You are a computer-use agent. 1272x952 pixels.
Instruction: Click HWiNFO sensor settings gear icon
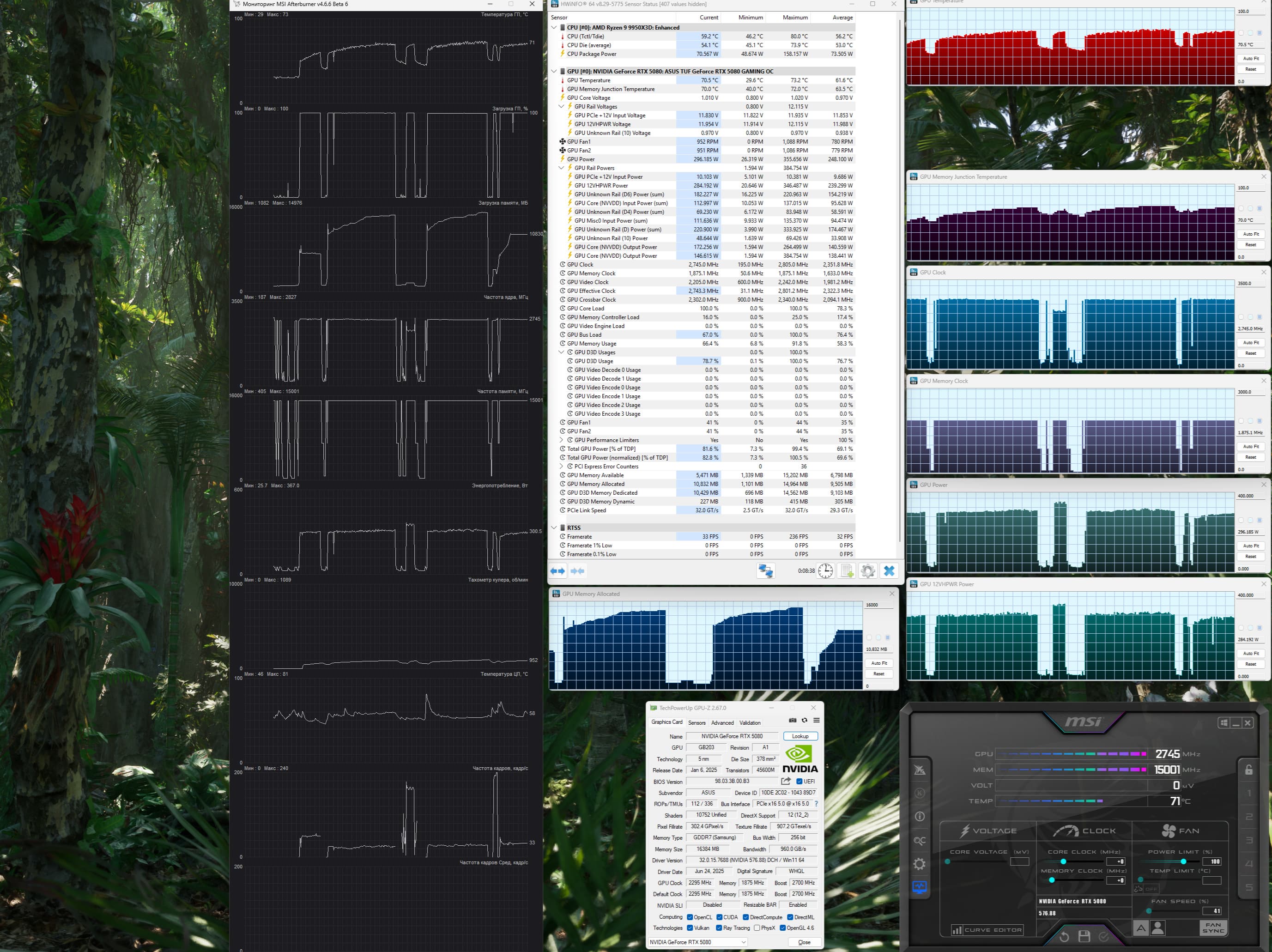coord(868,570)
